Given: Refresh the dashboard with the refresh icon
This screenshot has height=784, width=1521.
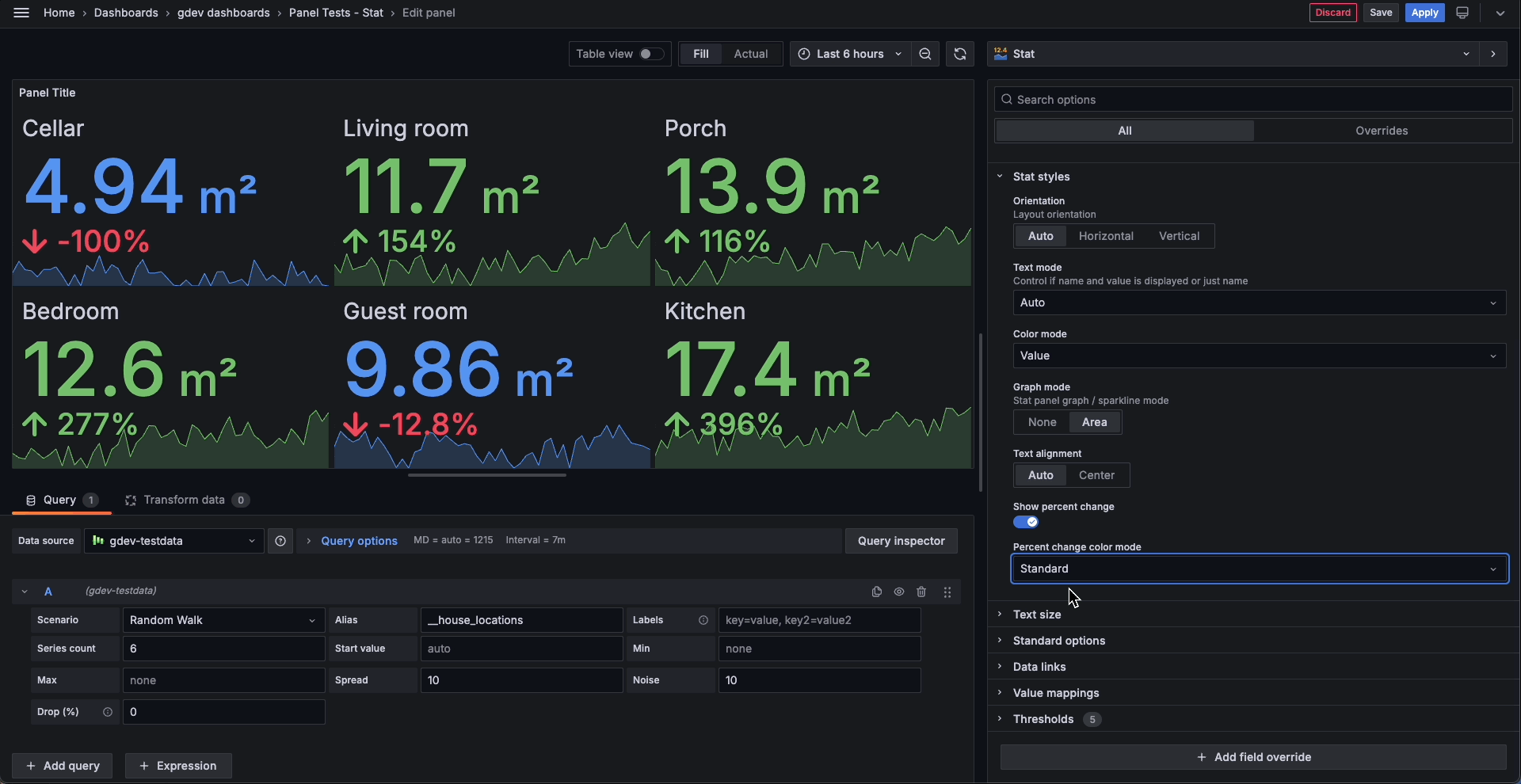Looking at the screenshot, I should coord(960,54).
